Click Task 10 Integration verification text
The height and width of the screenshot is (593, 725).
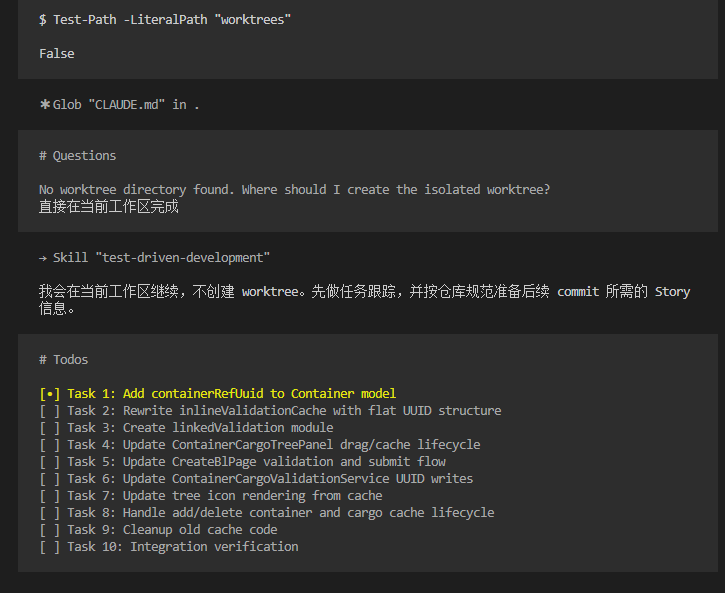coord(183,547)
